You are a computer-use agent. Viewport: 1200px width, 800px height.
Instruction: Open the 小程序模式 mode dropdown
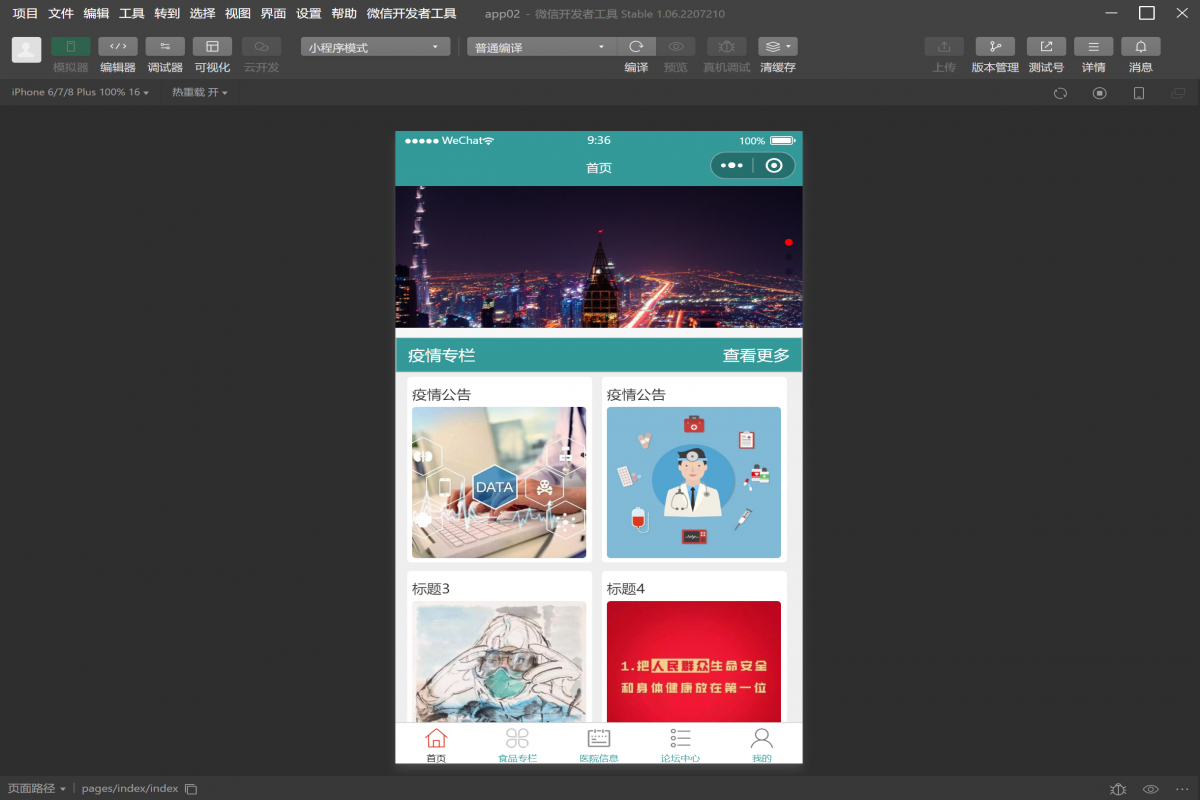(375, 47)
